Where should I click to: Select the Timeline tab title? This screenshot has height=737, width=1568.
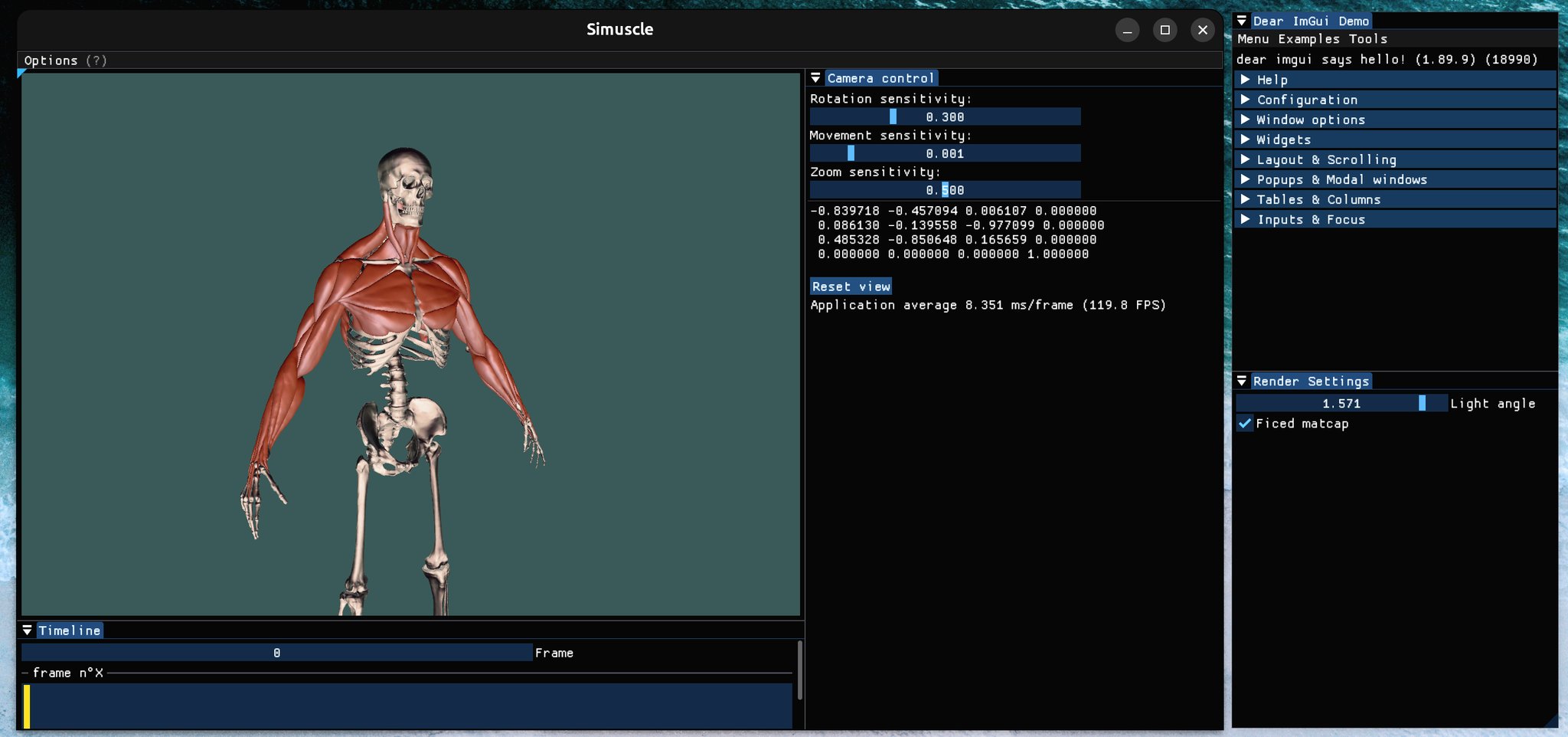pyautogui.click(x=70, y=631)
